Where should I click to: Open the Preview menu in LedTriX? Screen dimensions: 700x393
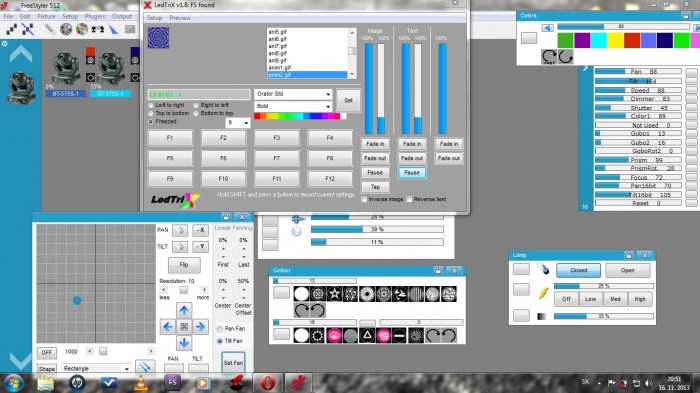pyautogui.click(x=180, y=18)
